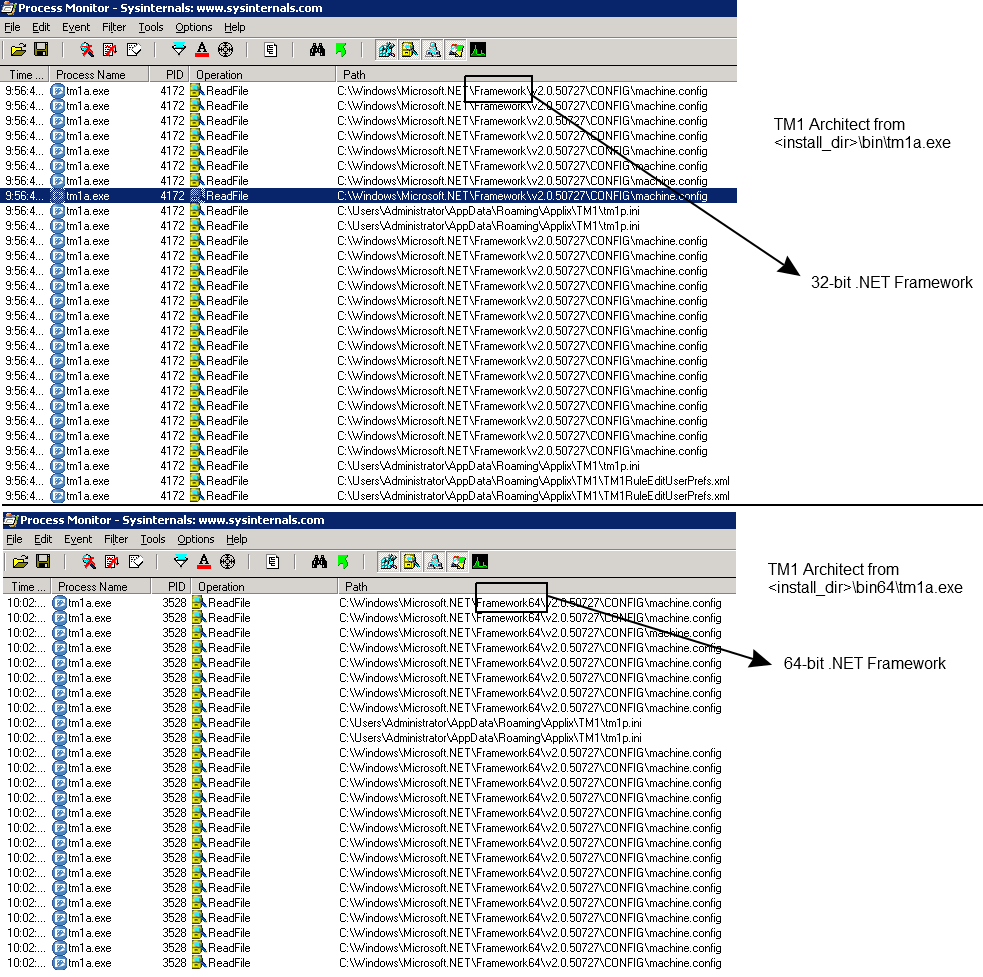
Task: Toggle Autoscroll icon in top window toolbar
Action: [110, 50]
